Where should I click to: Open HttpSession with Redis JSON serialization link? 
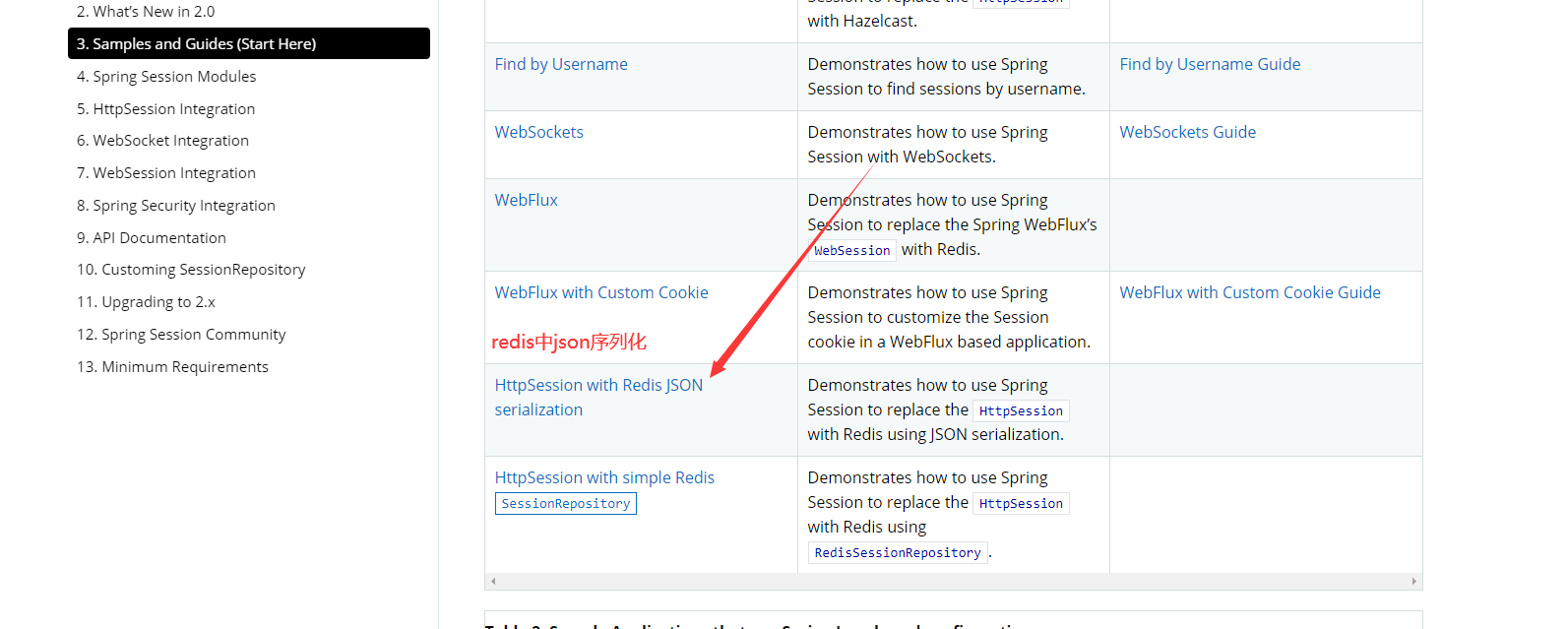[598, 397]
